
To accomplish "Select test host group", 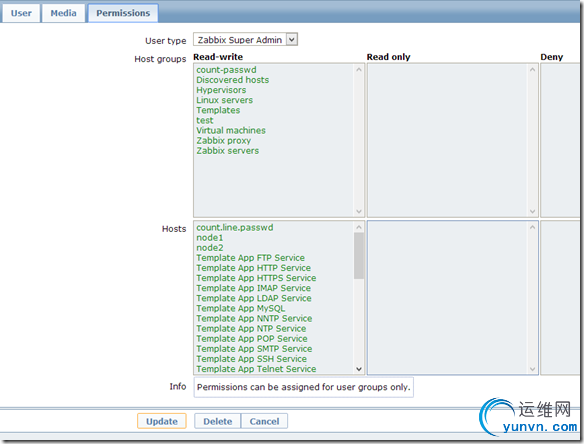I will tap(205, 120).
